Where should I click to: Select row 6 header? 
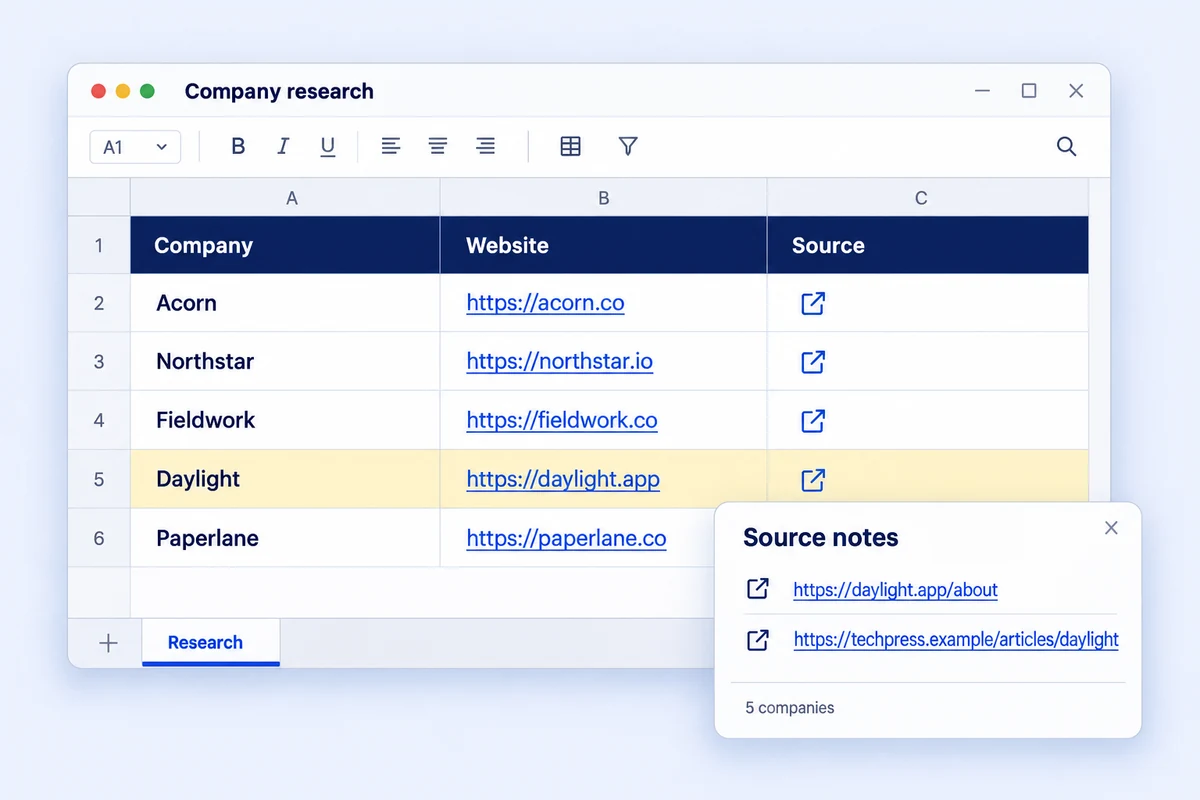99,538
